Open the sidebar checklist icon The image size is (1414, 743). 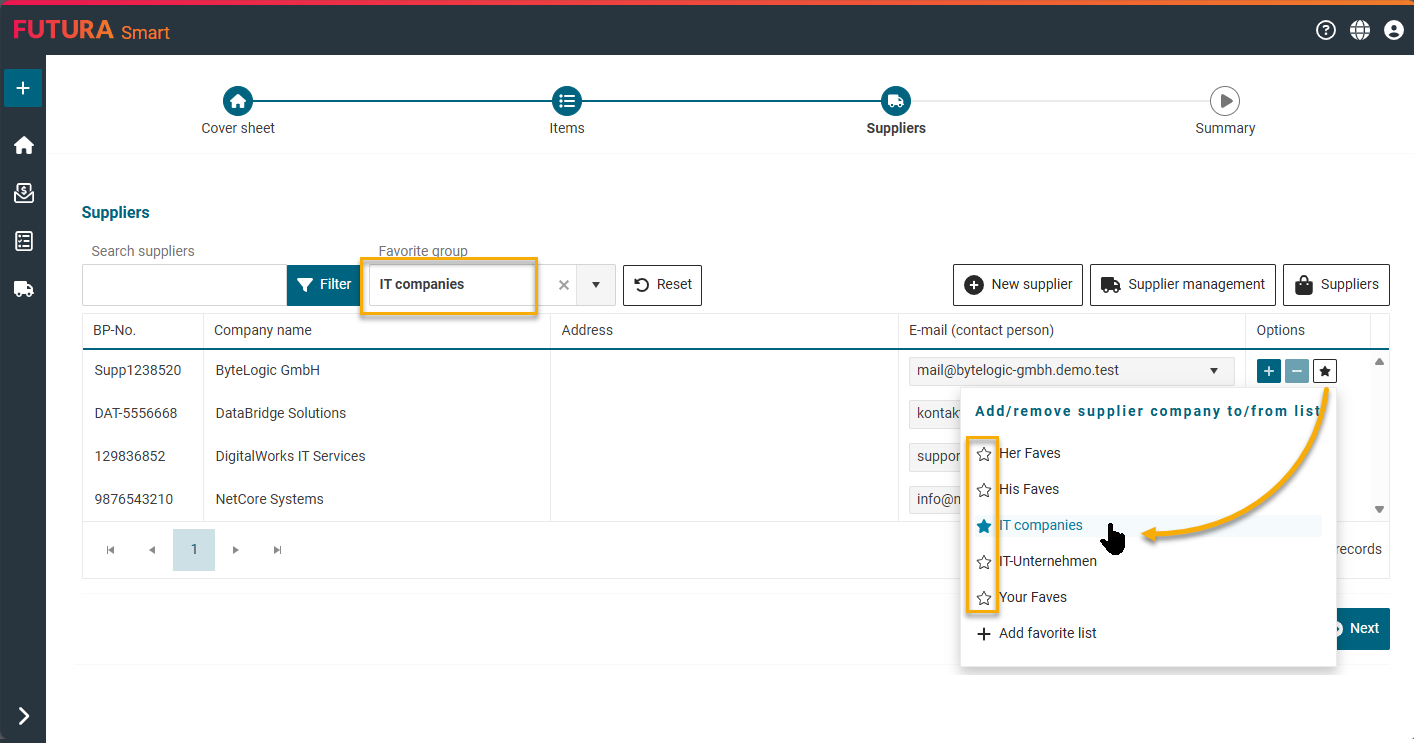(23, 241)
